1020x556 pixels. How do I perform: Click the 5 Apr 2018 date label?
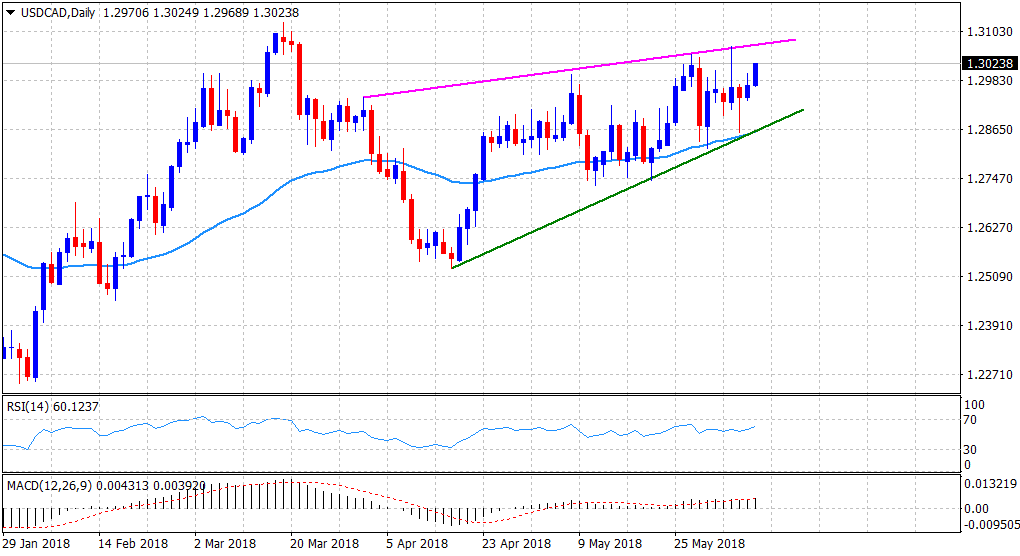(417, 544)
